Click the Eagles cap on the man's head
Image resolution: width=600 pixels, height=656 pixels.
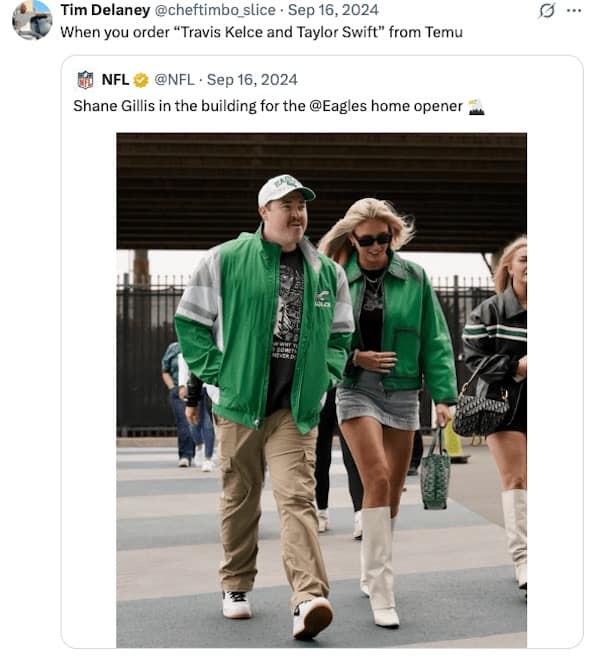(284, 188)
